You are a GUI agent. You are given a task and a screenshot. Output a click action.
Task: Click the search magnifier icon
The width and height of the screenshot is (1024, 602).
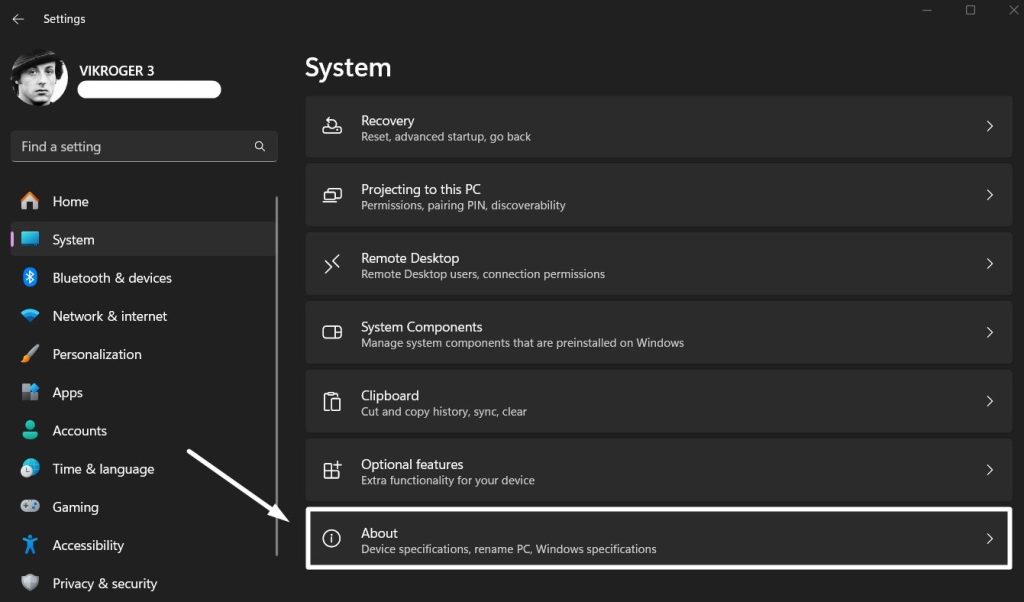pos(259,146)
